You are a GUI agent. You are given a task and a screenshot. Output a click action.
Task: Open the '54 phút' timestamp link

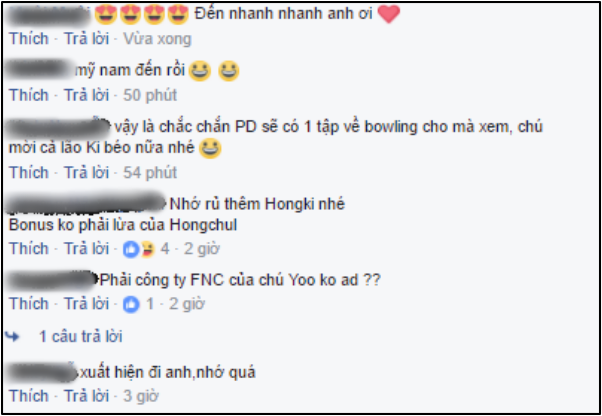point(150,173)
